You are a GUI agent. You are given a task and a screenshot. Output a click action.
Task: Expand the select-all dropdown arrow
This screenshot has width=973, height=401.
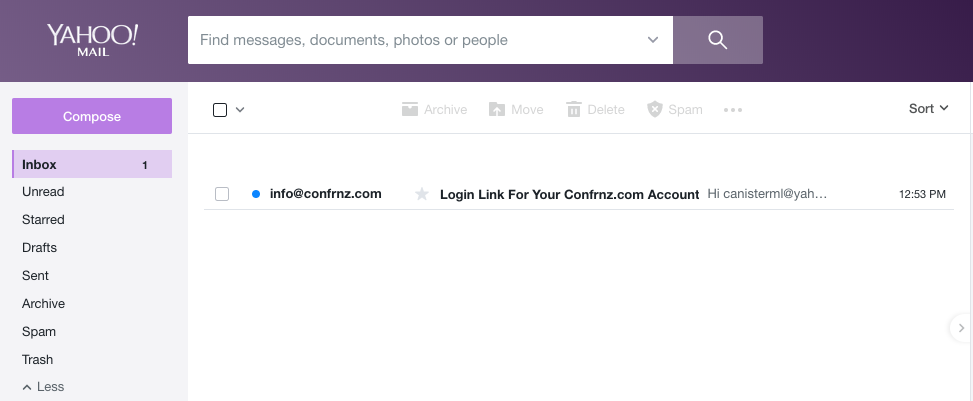click(240, 110)
